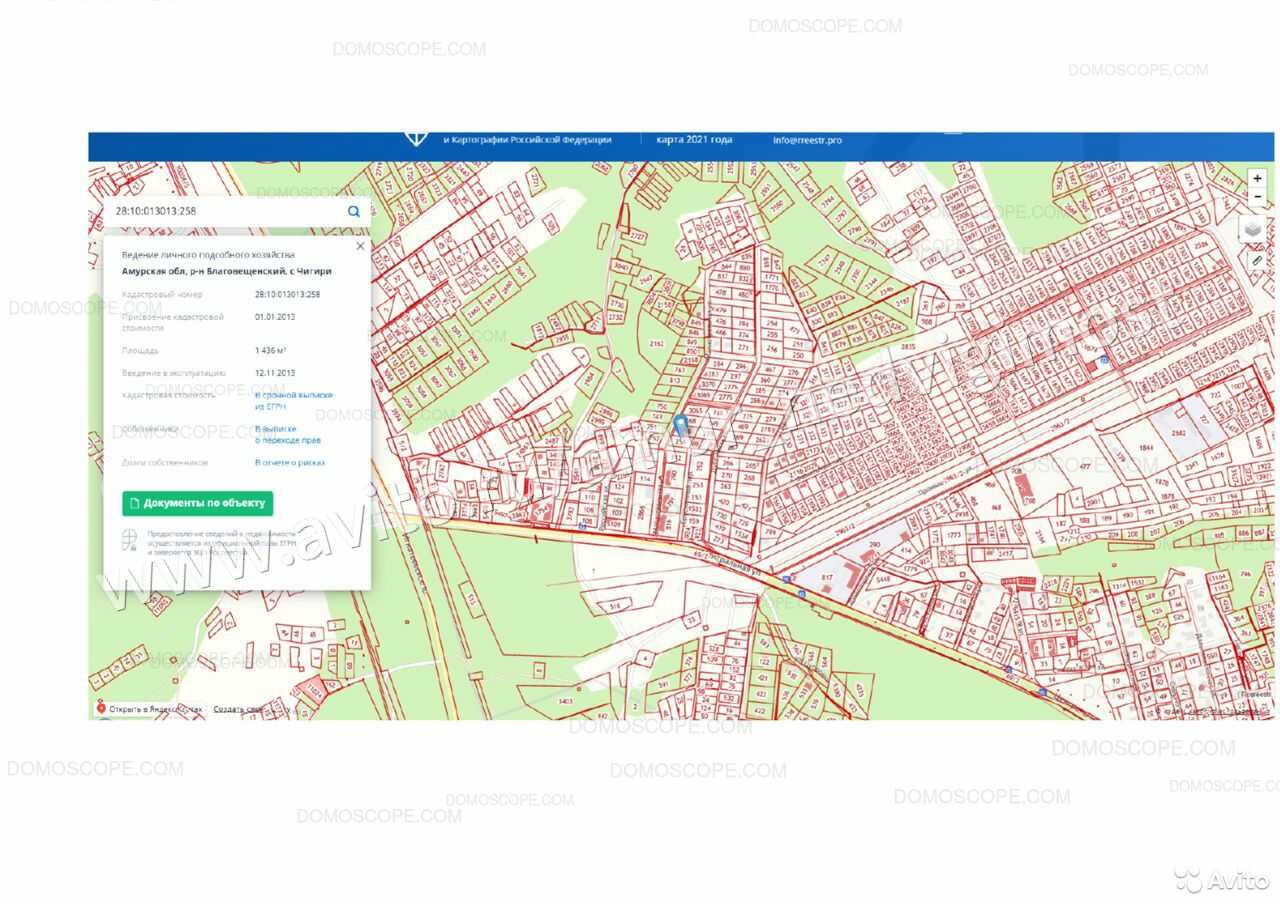Open the map layers switcher
The image size is (1280, 904).
1253,229
